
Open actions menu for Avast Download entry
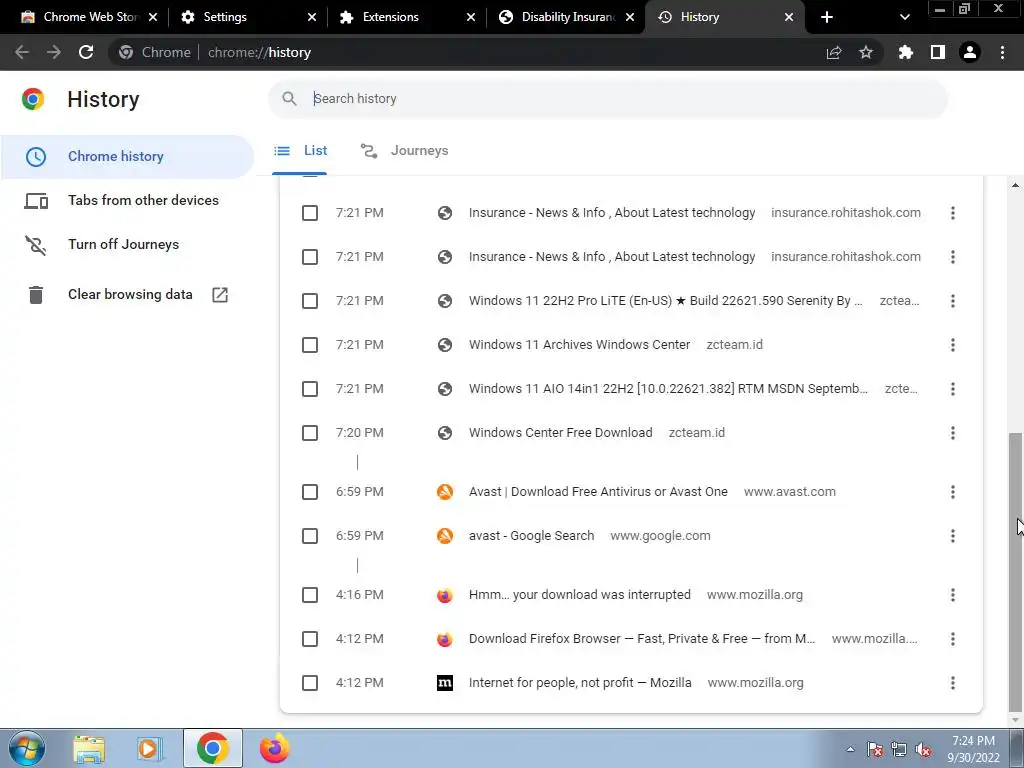tap(953, 492)
